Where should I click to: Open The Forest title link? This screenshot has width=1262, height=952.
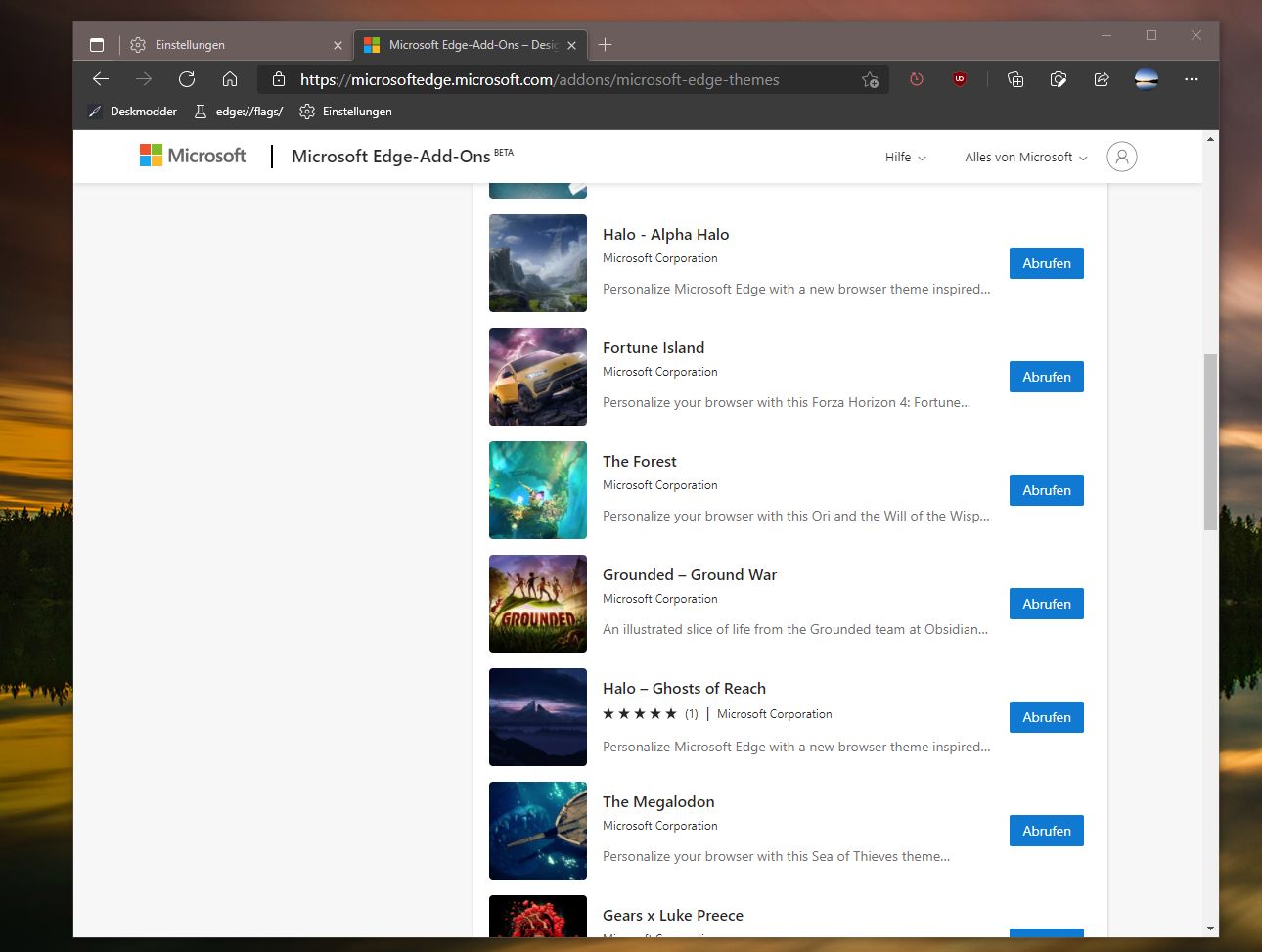[x=640, y=462]
